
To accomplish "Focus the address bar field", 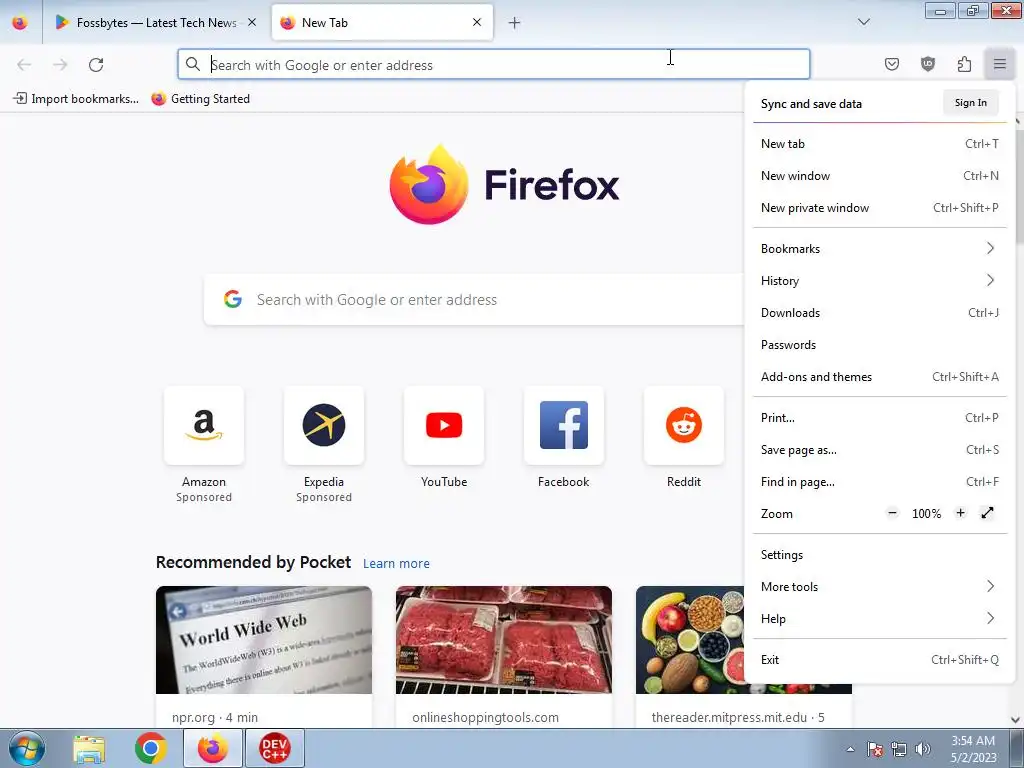I will (x=494, y=65).
